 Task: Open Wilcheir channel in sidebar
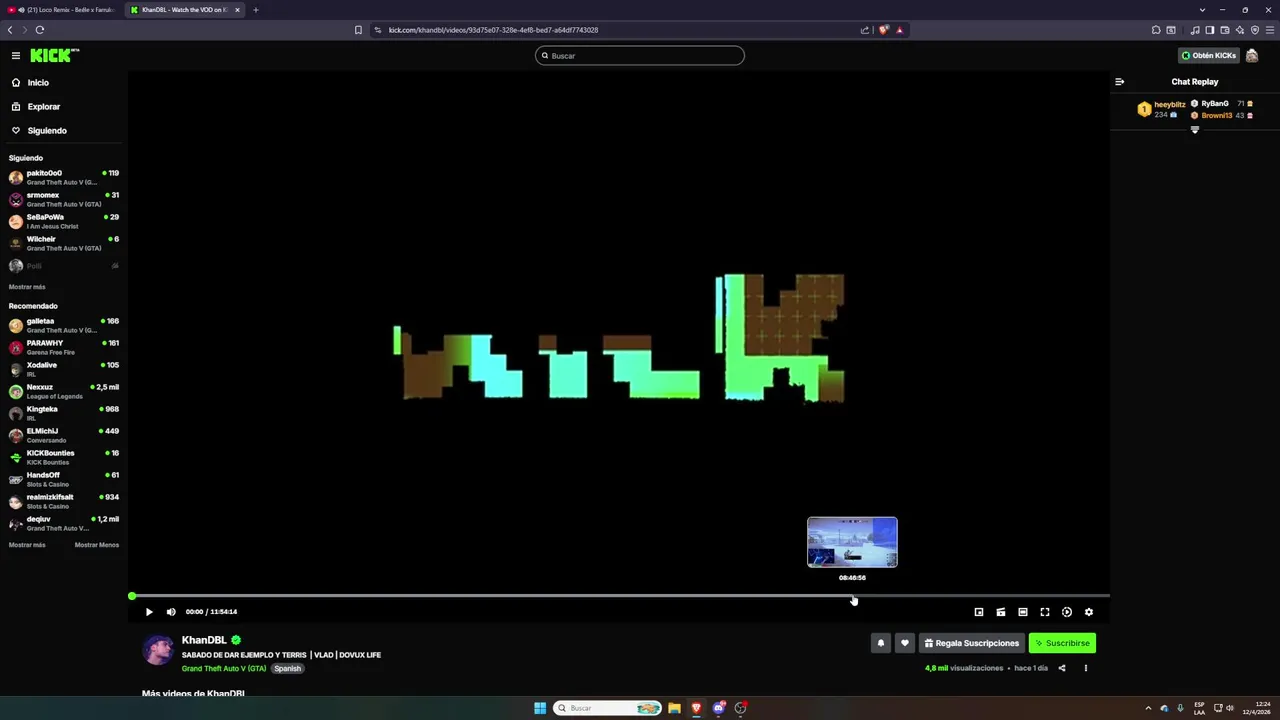(64, 243)
